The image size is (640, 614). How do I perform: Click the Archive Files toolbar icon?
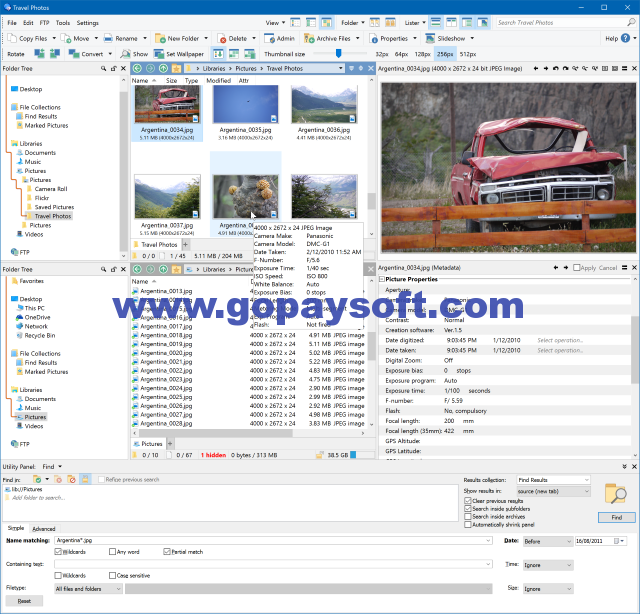[309, 38]
